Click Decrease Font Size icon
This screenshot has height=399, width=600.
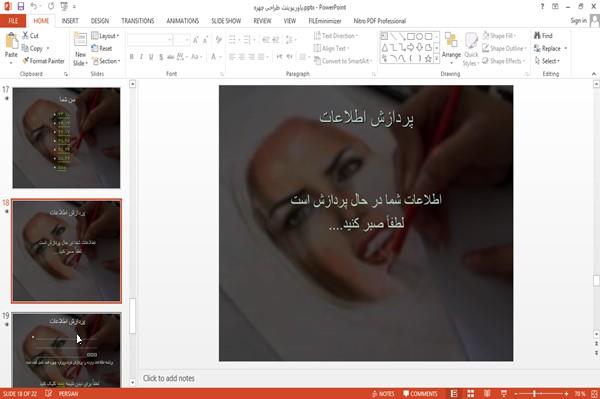tap(205, 39)
